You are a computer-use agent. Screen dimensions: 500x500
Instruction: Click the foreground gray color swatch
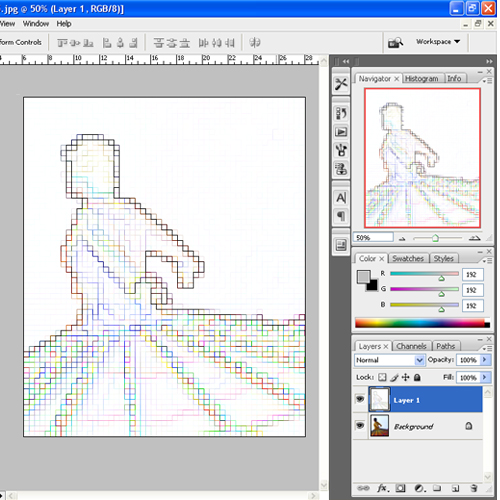pos(363,277)
